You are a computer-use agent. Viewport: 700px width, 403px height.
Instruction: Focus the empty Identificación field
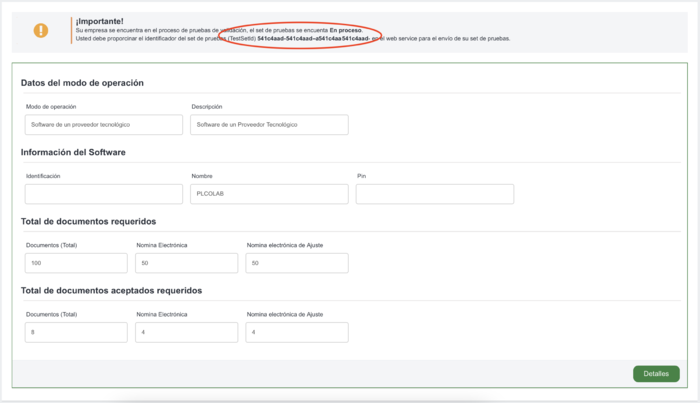click(104, 194)
